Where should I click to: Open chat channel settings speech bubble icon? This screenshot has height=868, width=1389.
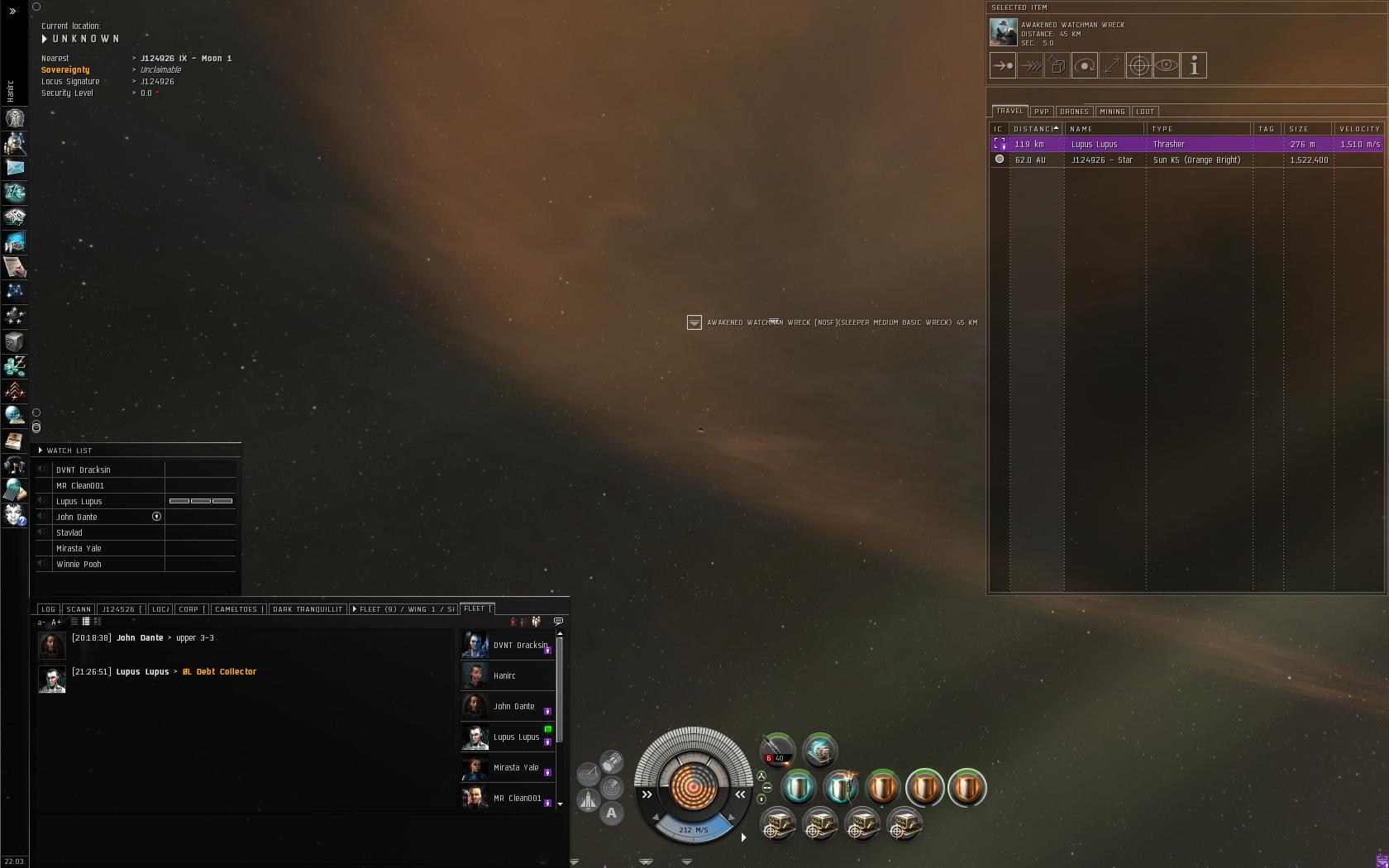tap(558, 622)
